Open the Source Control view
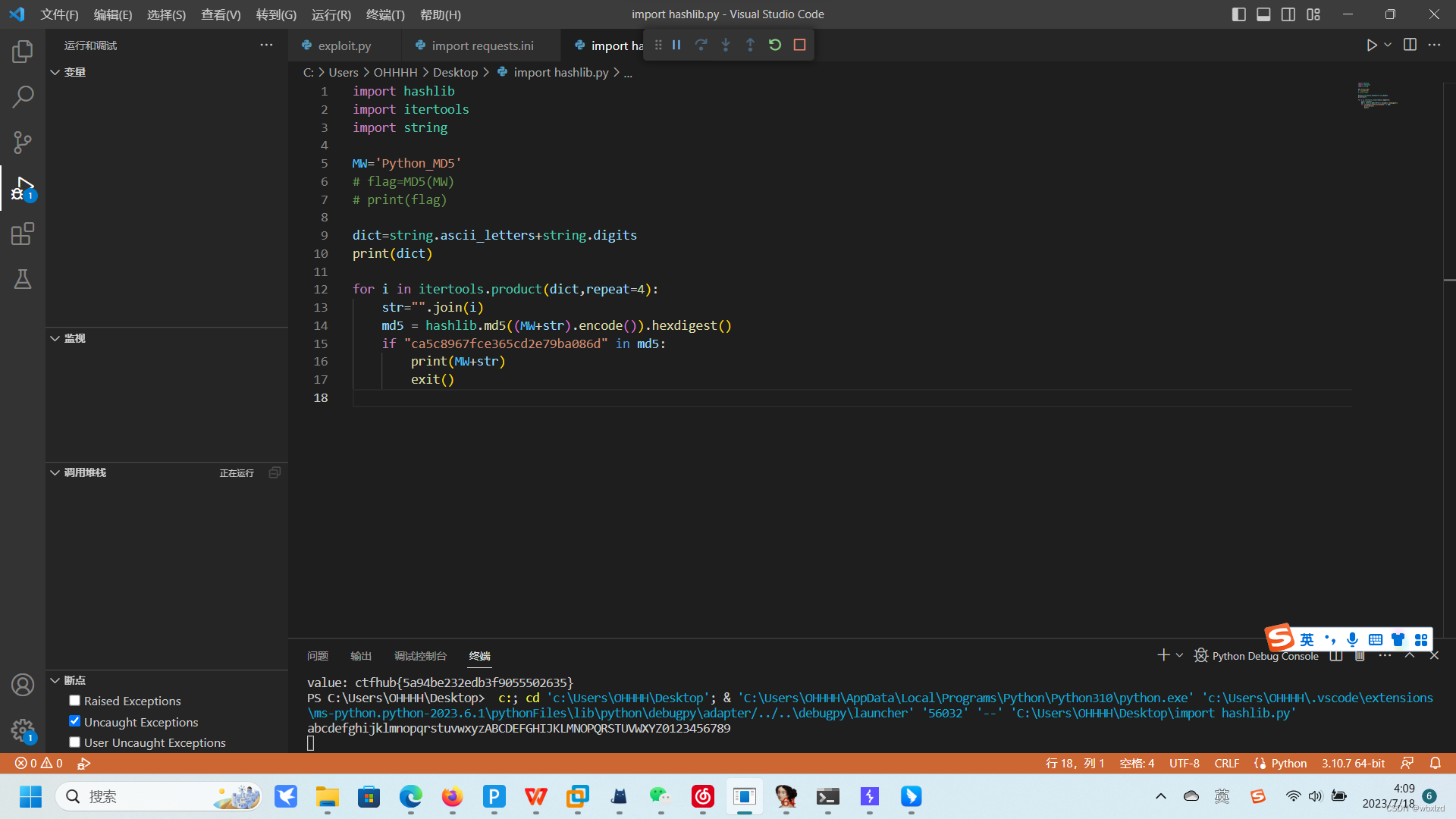Viewport: 1456px width, 819px height. [23, 143]
